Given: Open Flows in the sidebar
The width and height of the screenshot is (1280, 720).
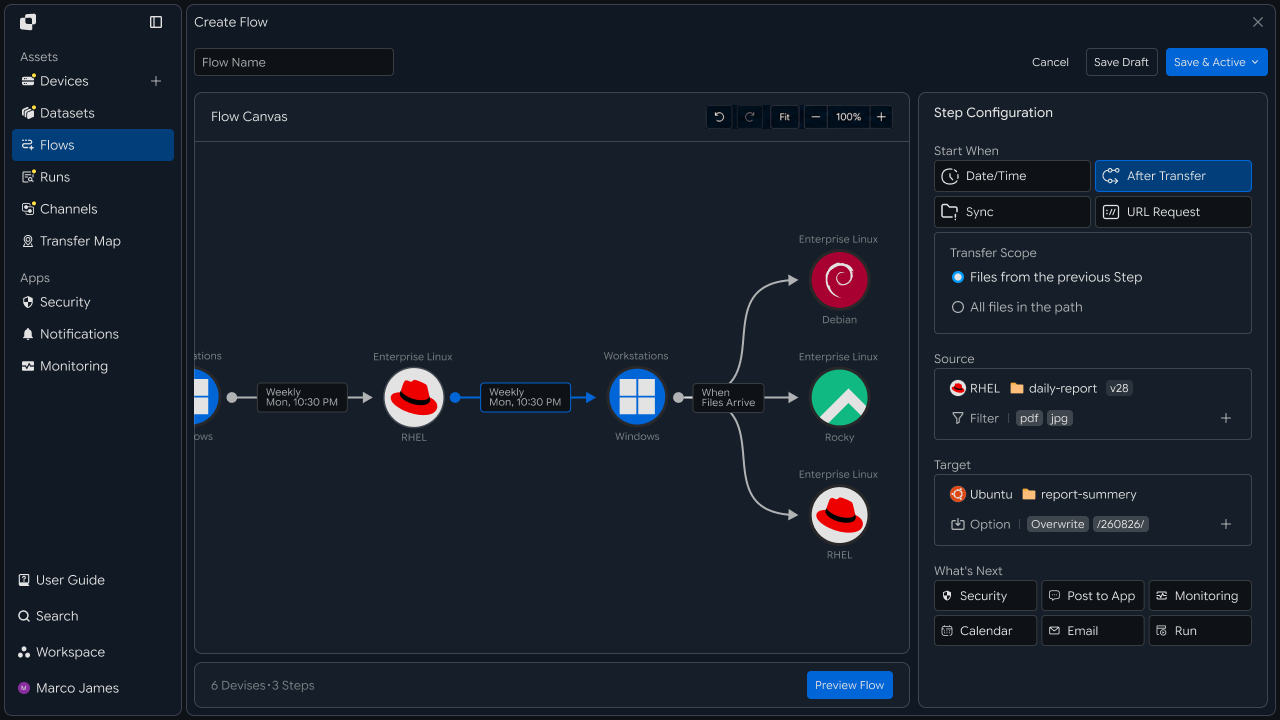Looking at the screenshot, I should [x=93, y=145].
